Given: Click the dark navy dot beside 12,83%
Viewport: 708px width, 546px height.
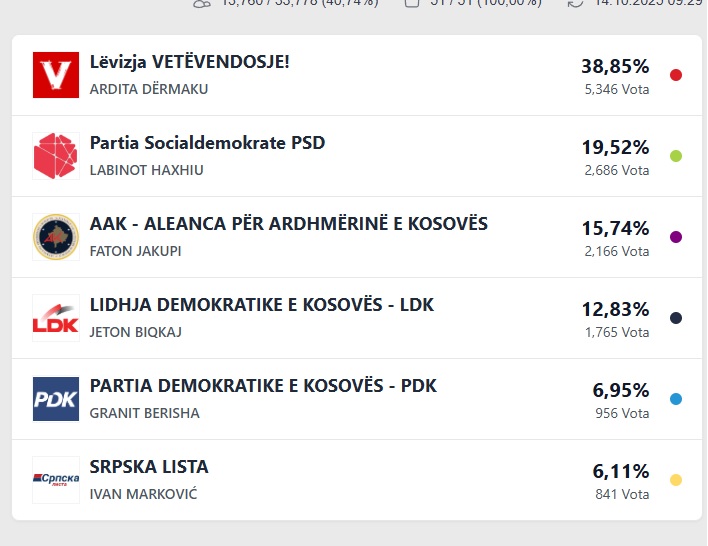Looking at the screenshot, I should pyautogui.click(x=676, y=318).
